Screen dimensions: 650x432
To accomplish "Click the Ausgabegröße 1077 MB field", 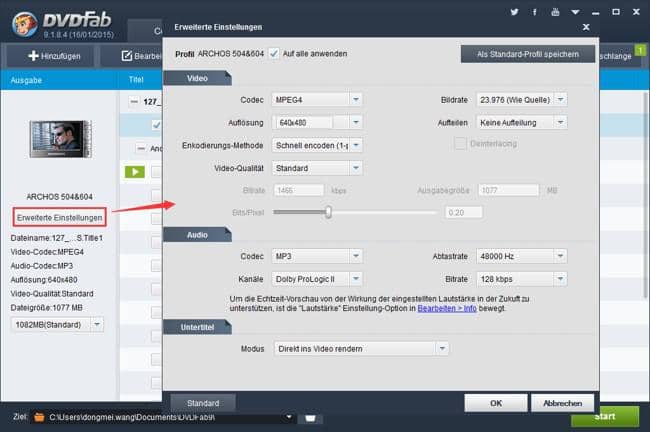I will coord(509,190).
